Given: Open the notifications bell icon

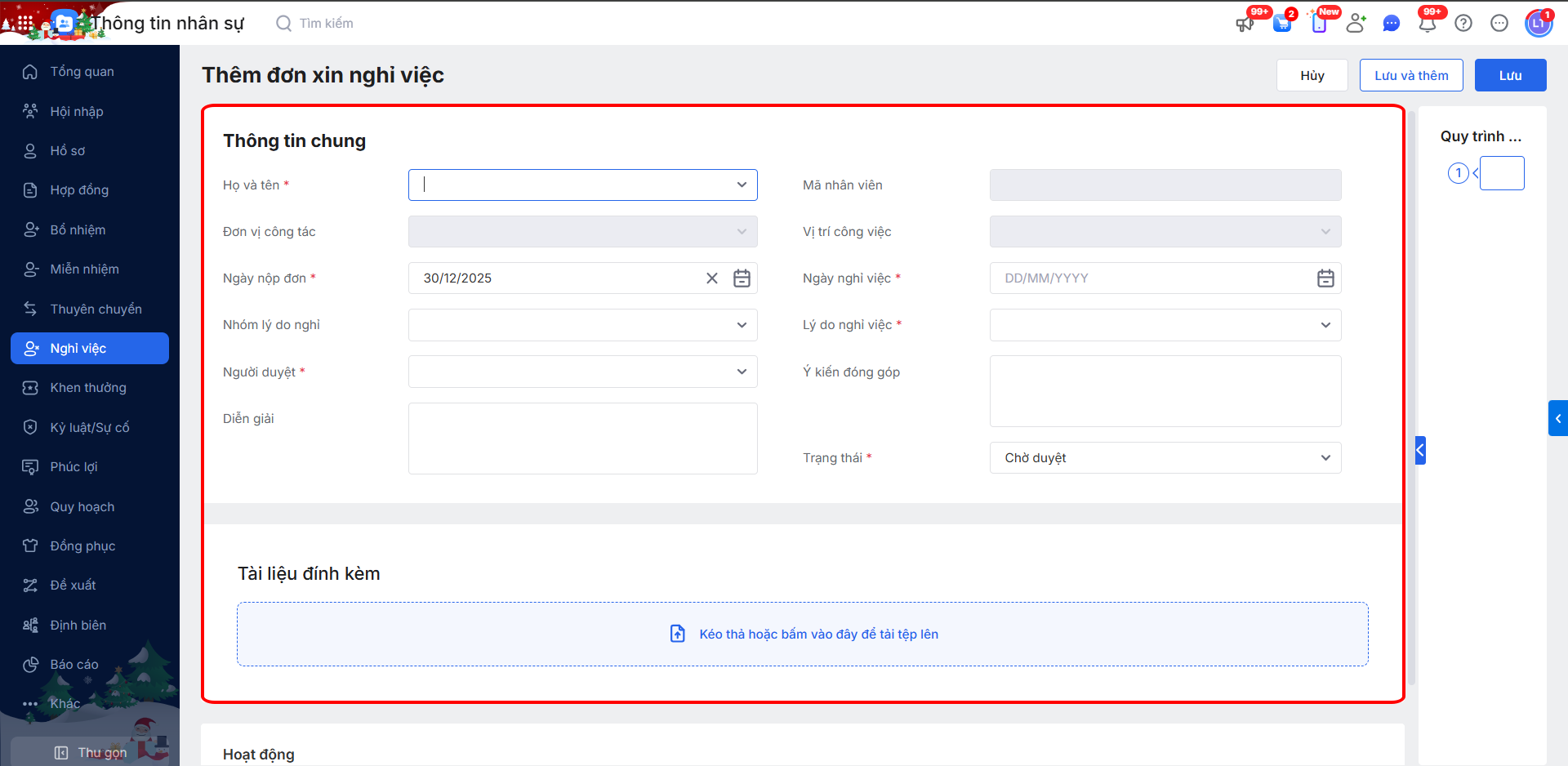Looking at the screenshot, I should (1427, 24).
